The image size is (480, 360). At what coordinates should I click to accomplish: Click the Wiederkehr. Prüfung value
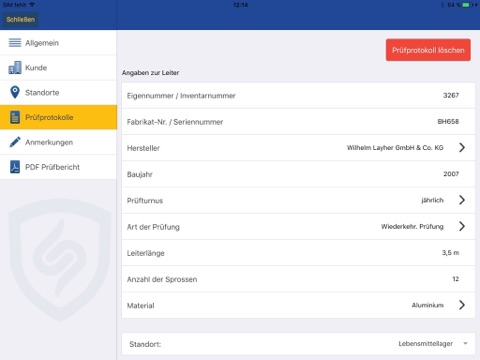[x=412, y=227]
